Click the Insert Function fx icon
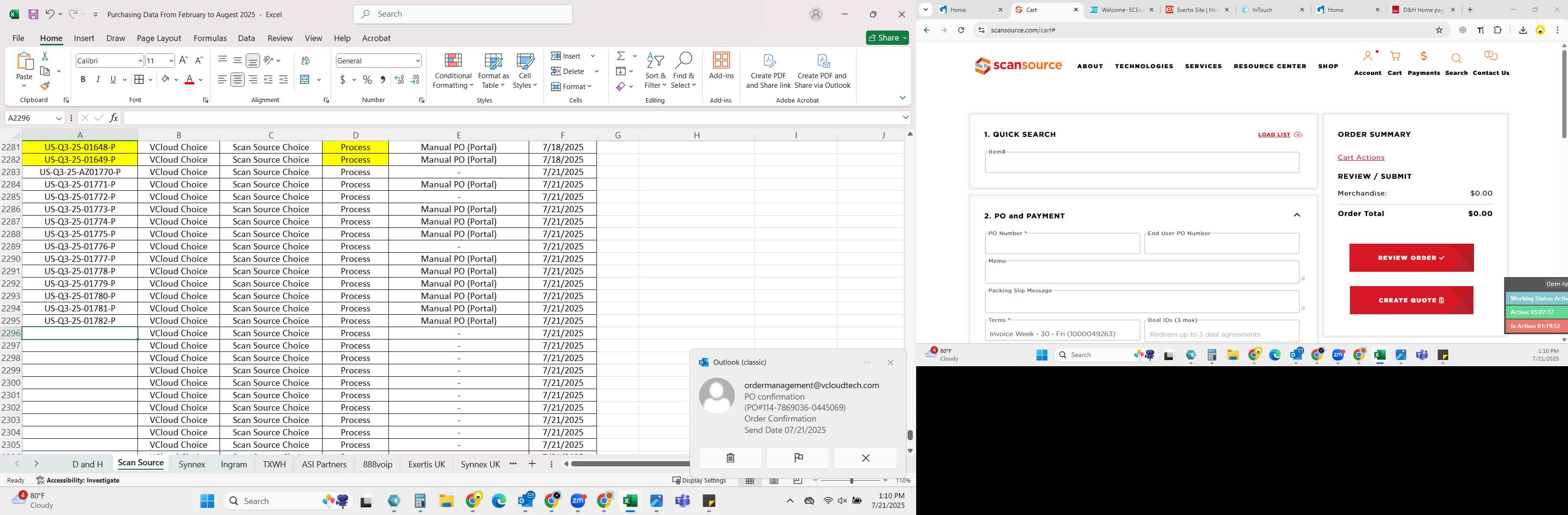The image size is (1568, 515). click(x=113, y=118)
